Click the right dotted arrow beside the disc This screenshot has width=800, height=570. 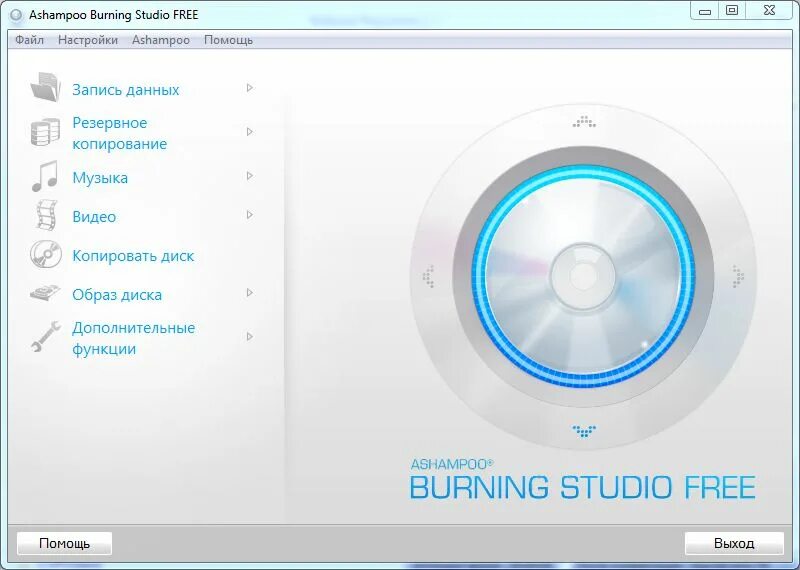(738, 276)
